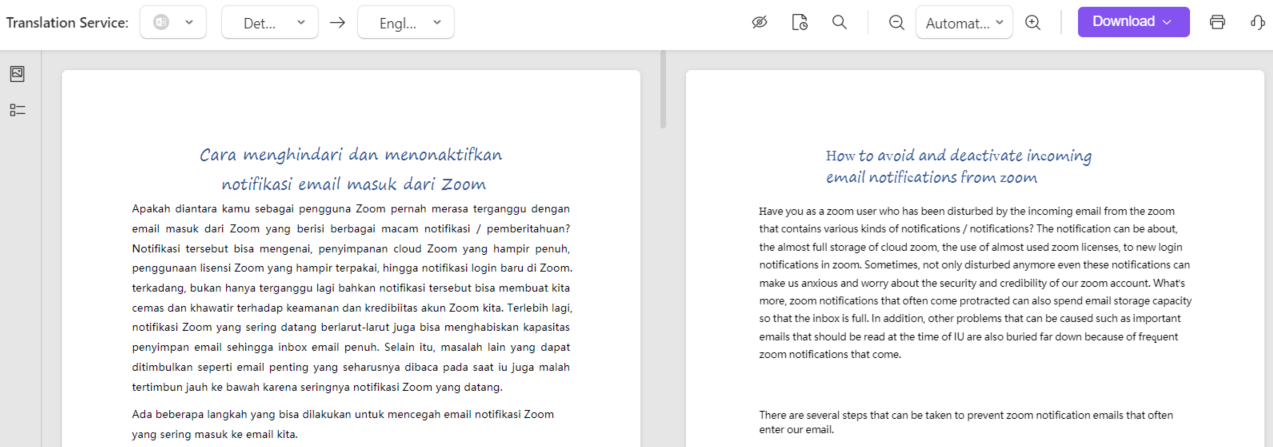Click the left document vertical scrollbar
The width and height of the screenshot is (1273, 447).
pyautogui.click(x=661, y=90)
